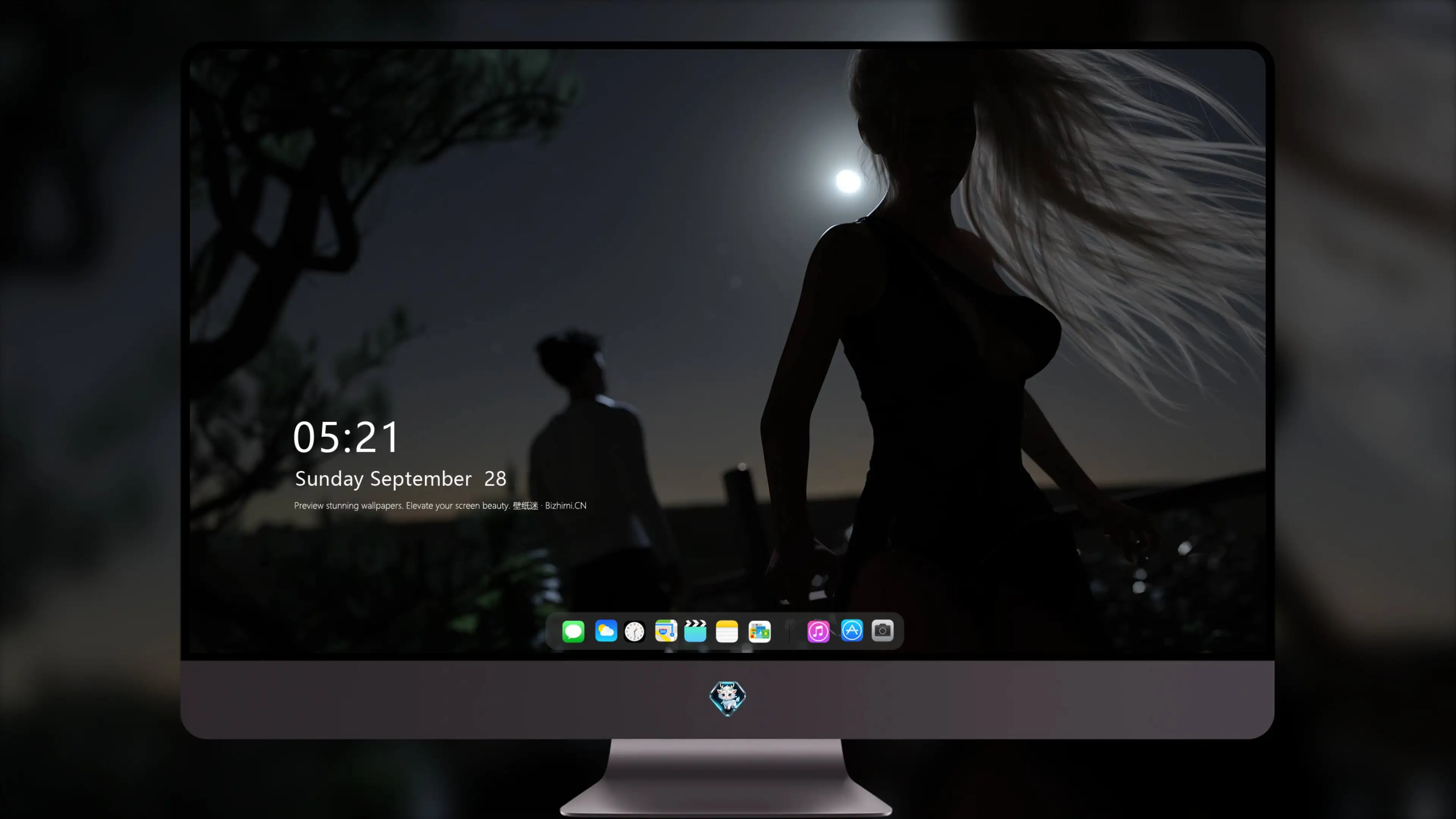
Task: Open the Camera app in the dock
Action: point(882,630)
